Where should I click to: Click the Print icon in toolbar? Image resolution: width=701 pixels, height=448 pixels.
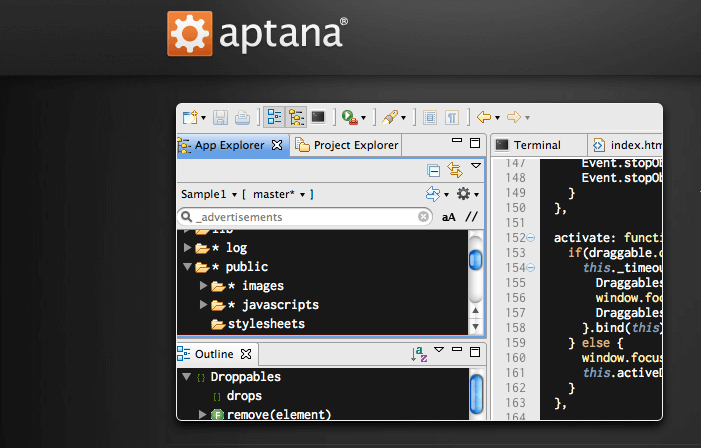point(242,118)
